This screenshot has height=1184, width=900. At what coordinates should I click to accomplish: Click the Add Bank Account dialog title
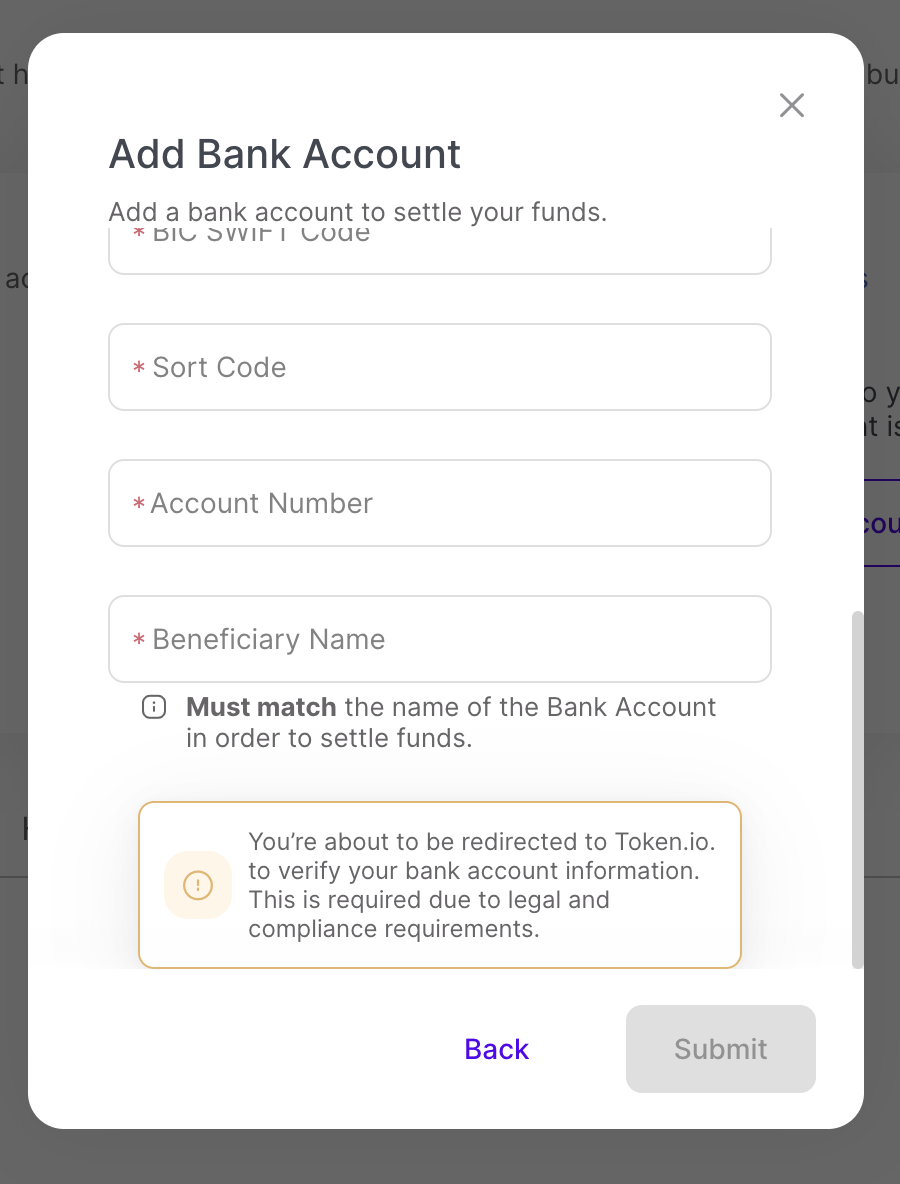284,155
